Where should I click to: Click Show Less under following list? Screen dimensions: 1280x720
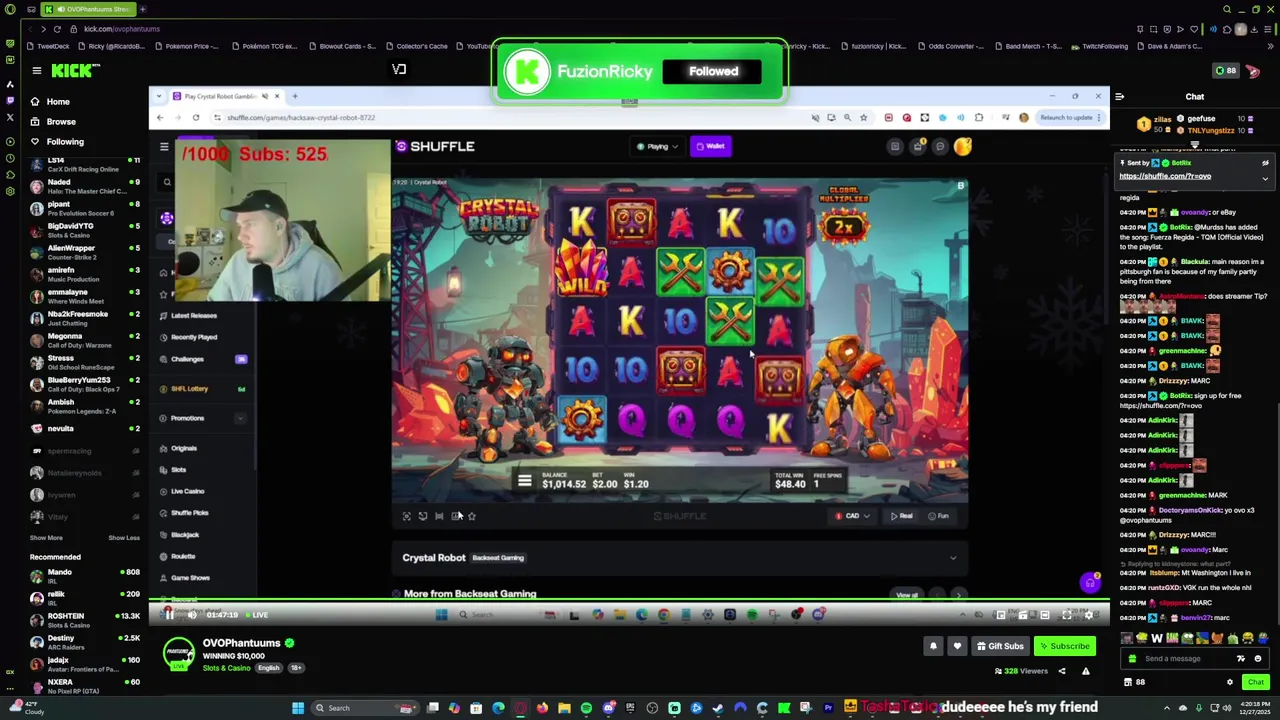click(x=124, y=538)
